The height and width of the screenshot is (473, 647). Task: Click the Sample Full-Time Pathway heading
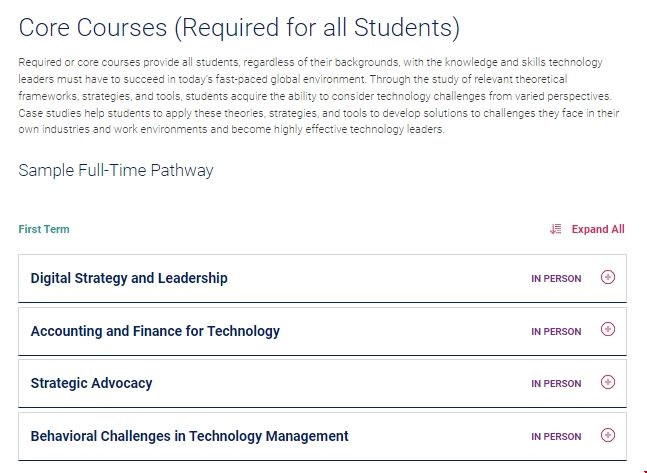click(x=116, y=170)
